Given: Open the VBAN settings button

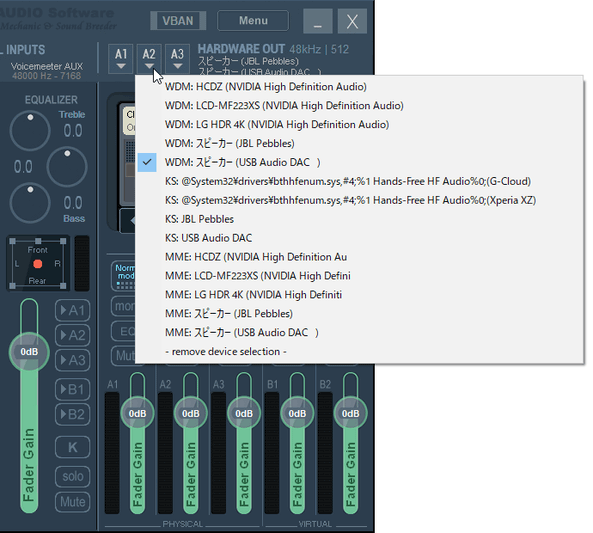Looking at the screenshot, I should [x=178, y=20].
